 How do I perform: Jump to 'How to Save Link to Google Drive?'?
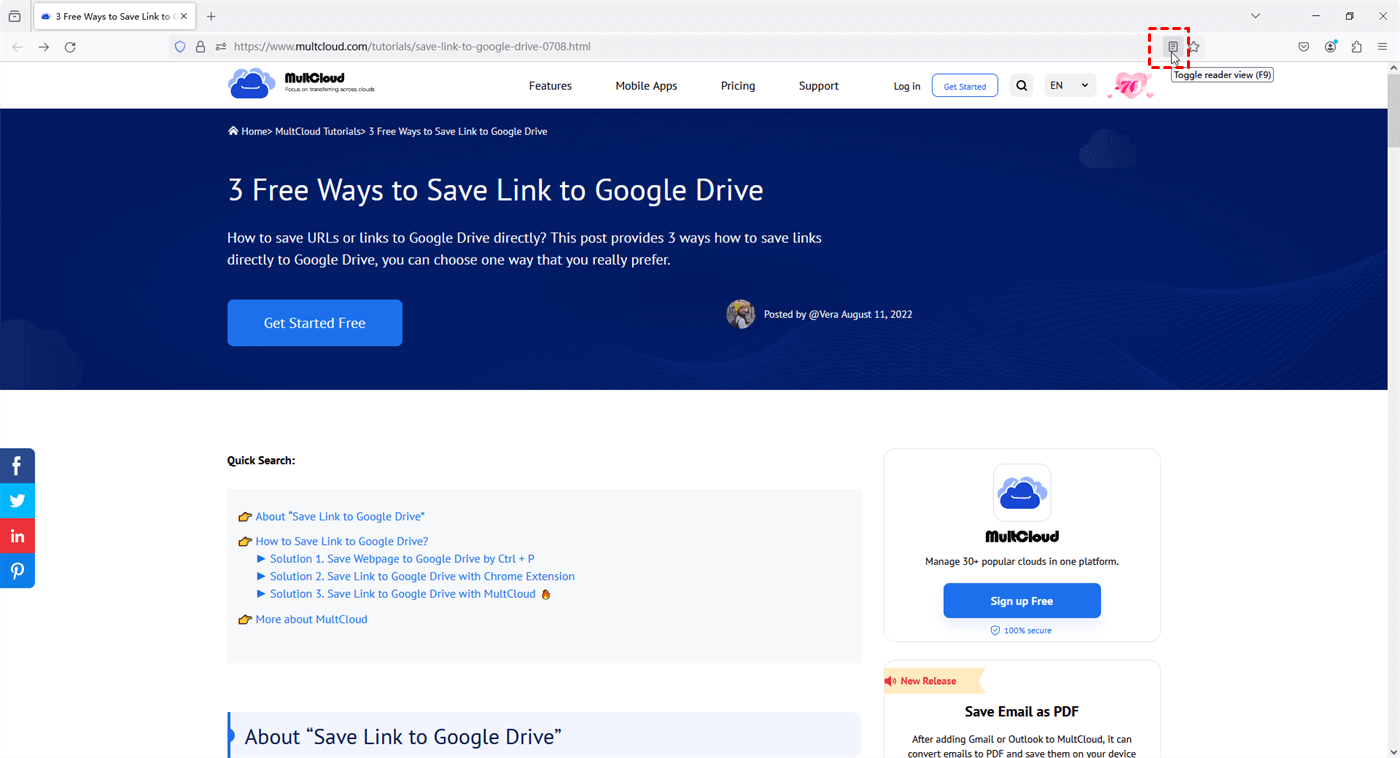pyautogui.click(x=342, y=541)
